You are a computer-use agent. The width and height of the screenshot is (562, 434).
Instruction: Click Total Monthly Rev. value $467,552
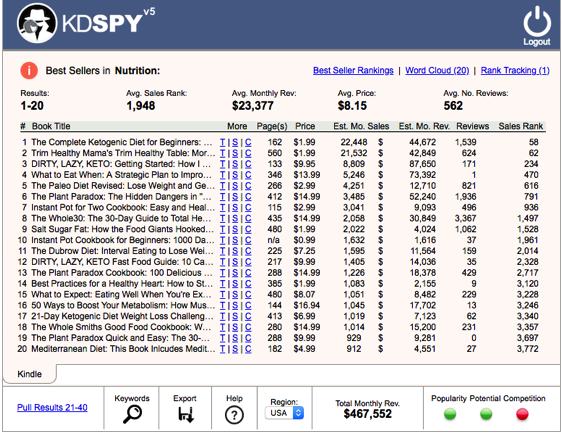(x=367, y=414)
